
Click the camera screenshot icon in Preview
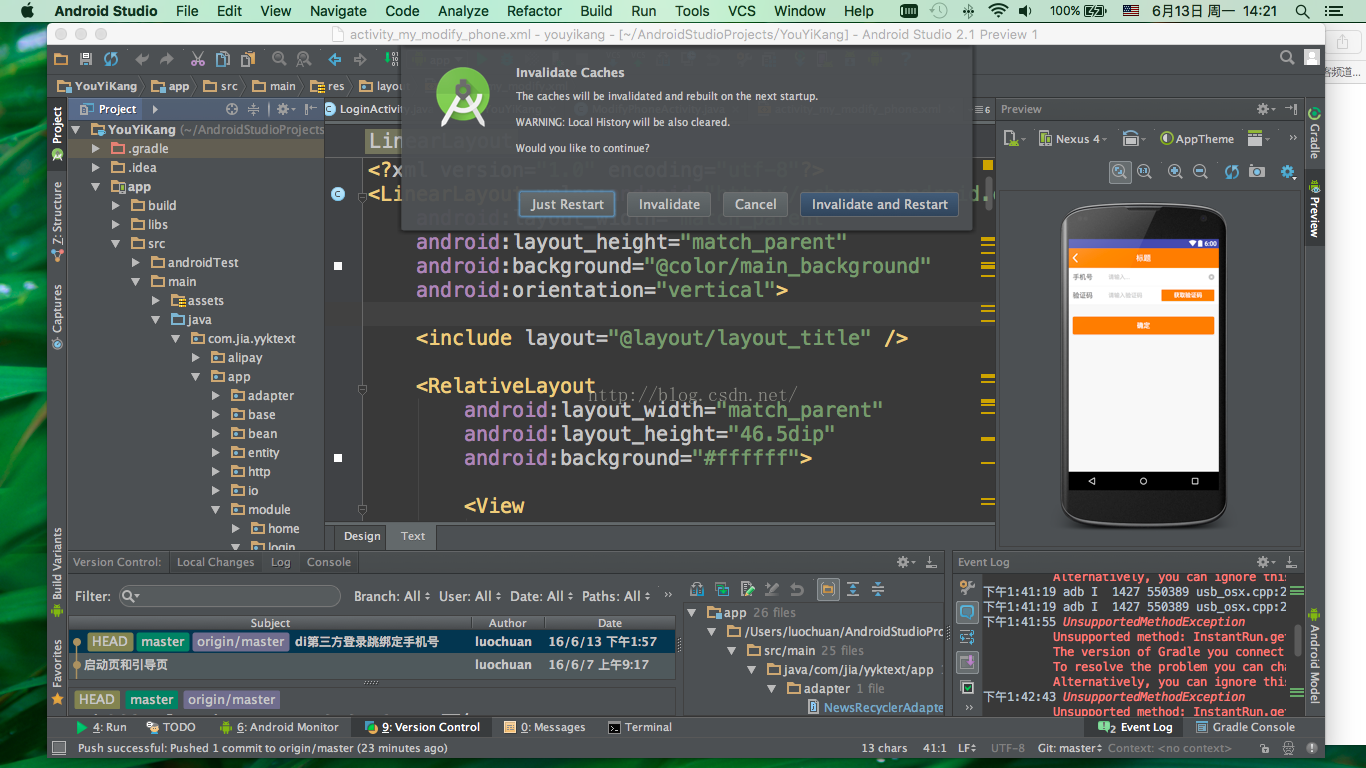pyautogui.click(x=1257, y=172)
